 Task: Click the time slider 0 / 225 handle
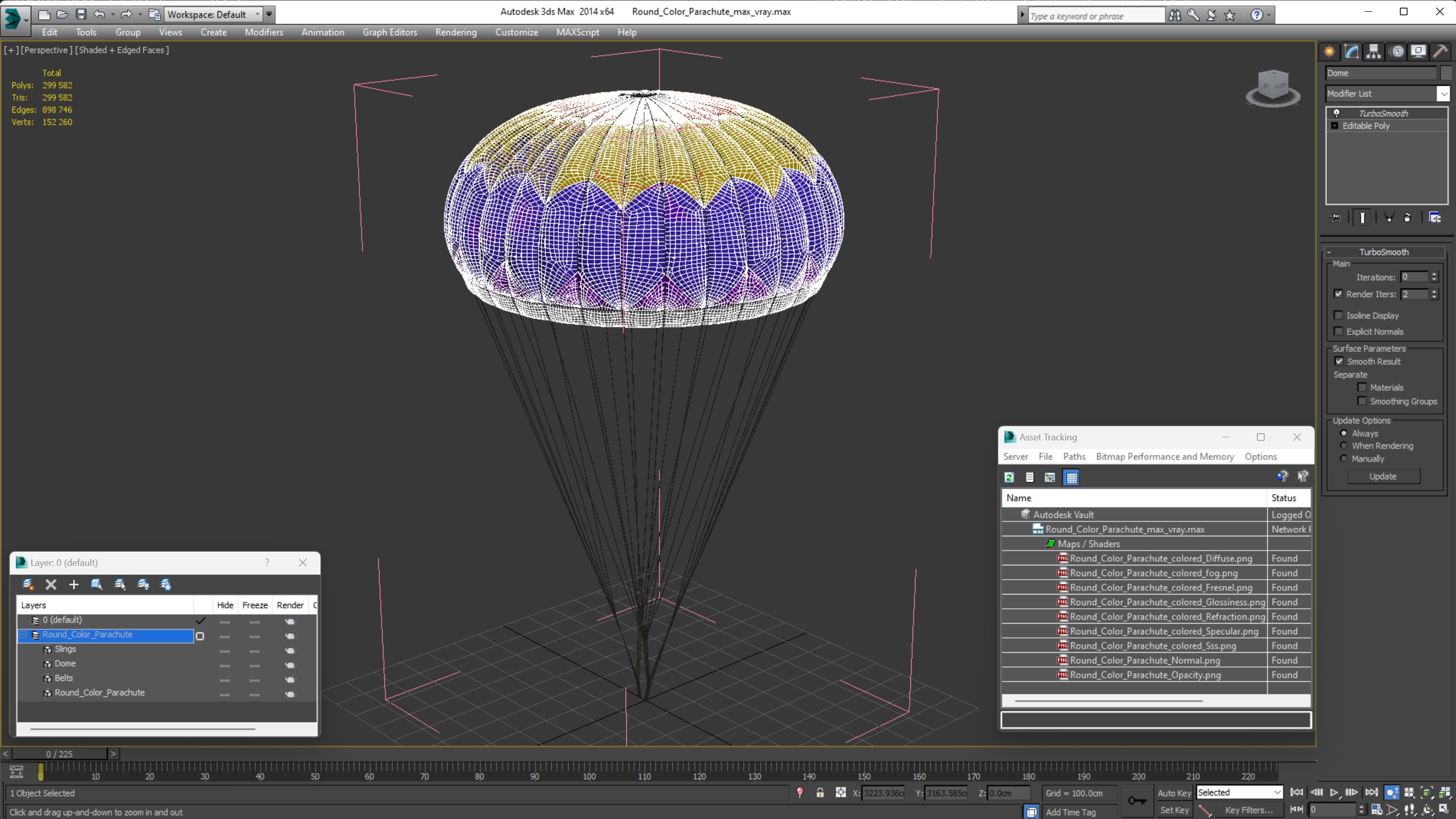[x=59, y=754]
